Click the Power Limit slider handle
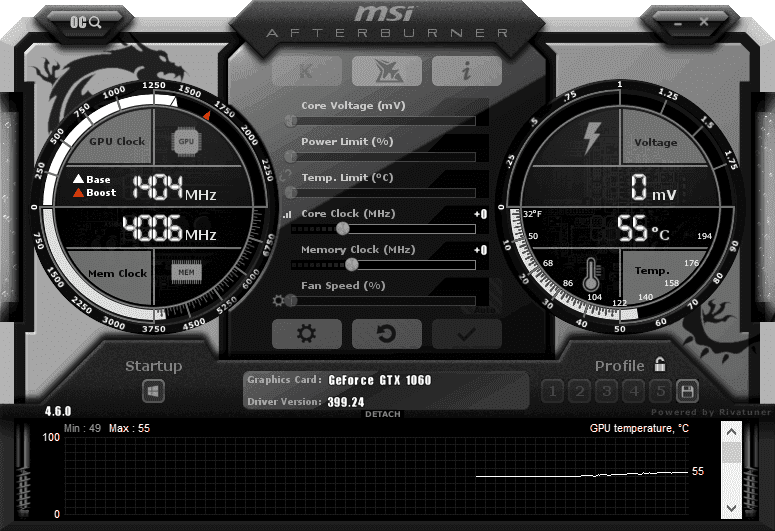The image size is (775, 531). point(291,157)
